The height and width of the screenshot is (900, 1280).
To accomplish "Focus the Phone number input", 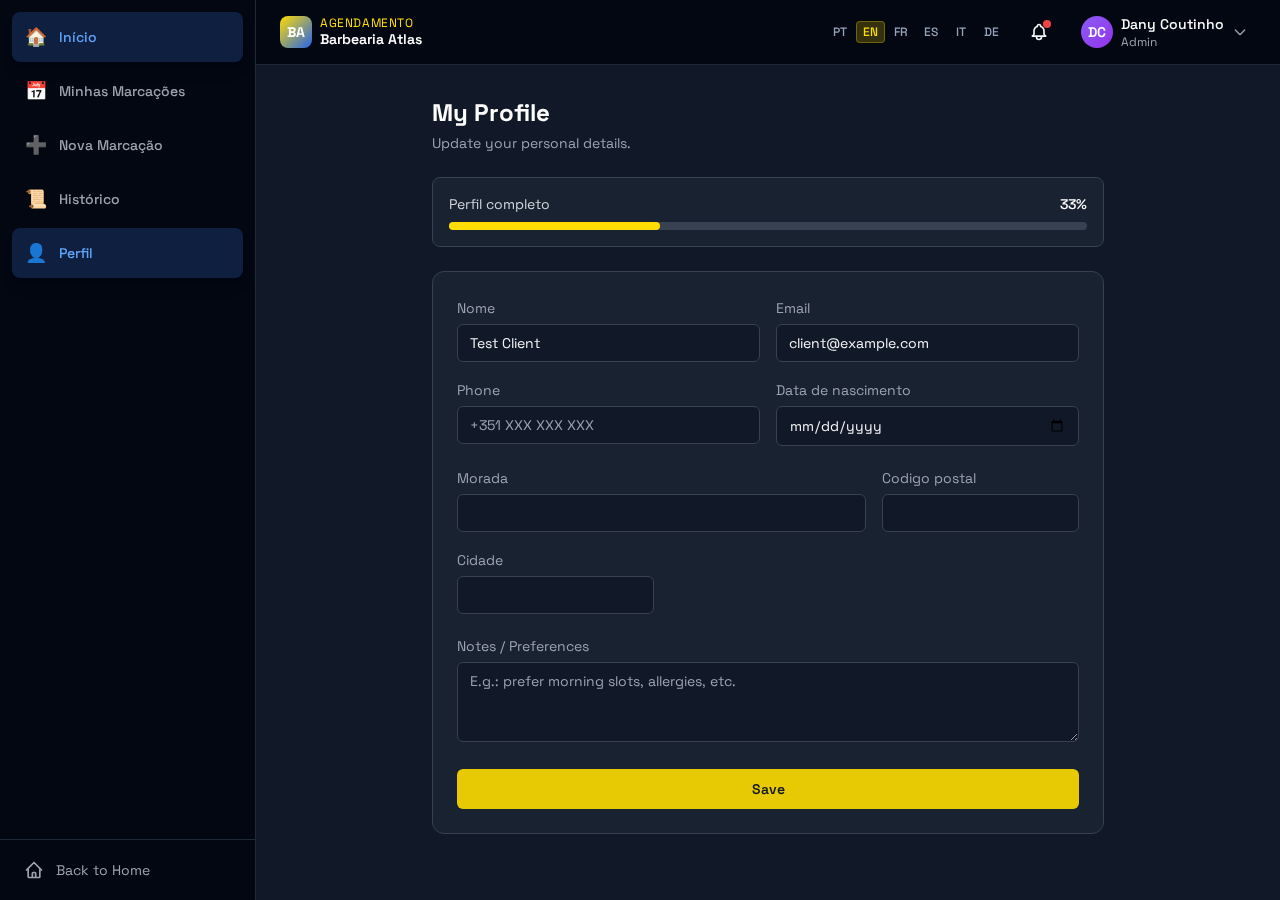I will coord(608,425).
